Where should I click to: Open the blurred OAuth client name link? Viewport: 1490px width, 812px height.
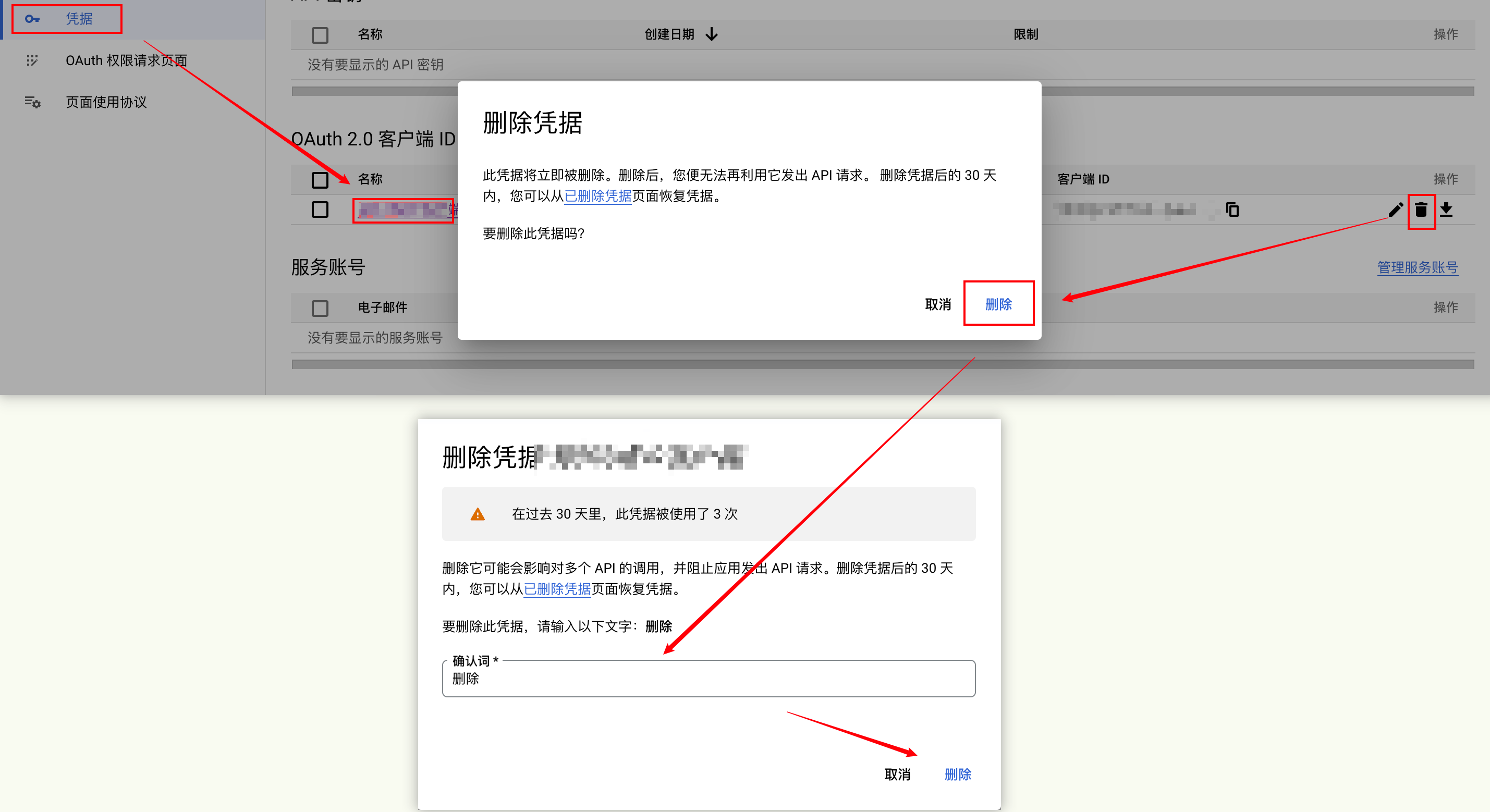404,210
